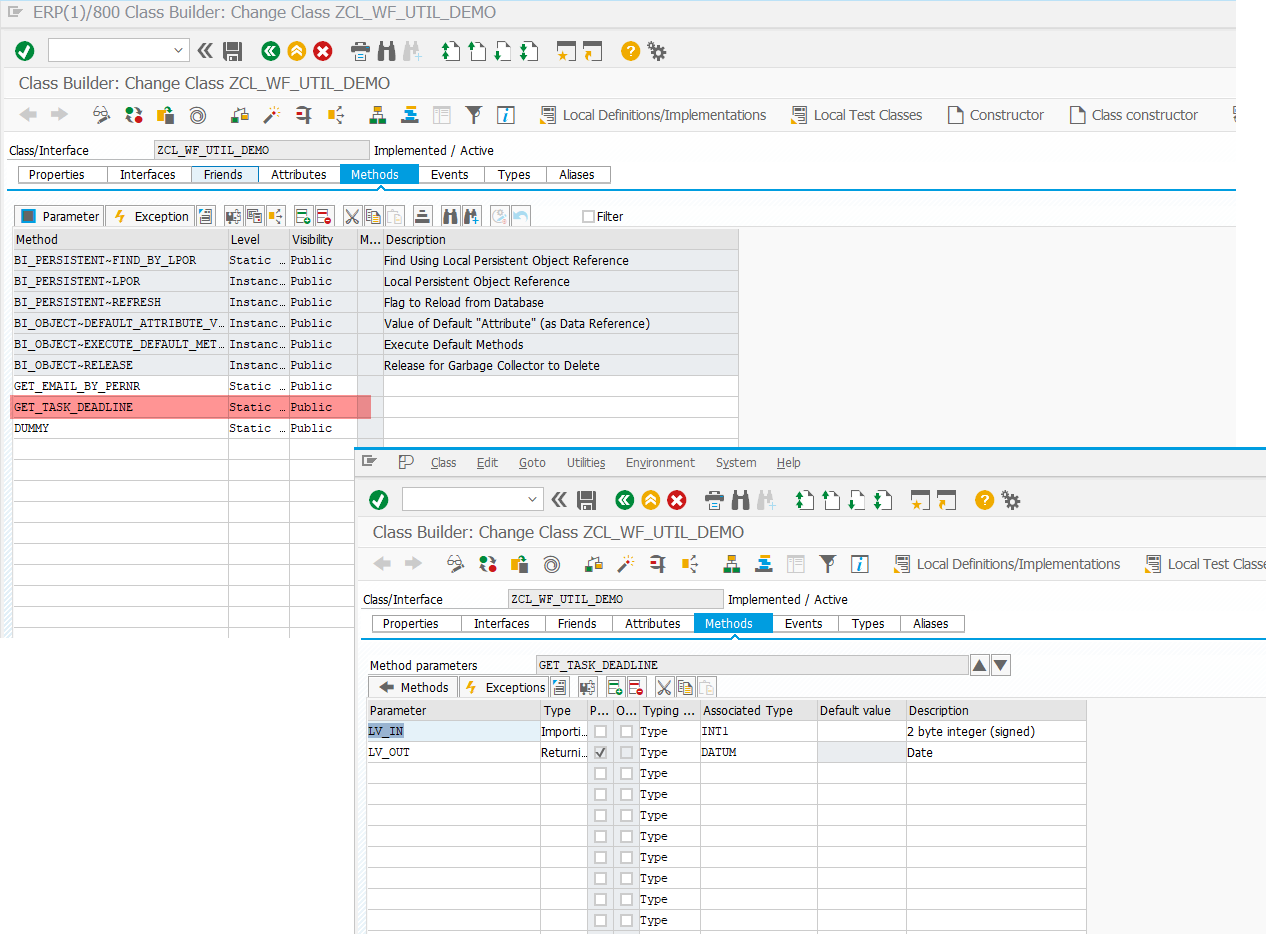The height and width of the screenshot is (934, 1266).
Task: Click down triangle for next method
Action: (1001, 665)
